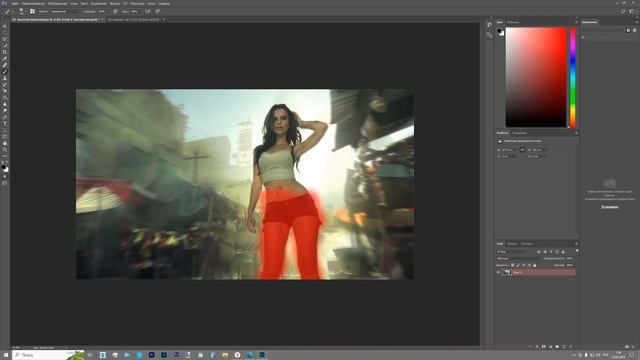The image size is (640, 360).
Task: Create a new group in Layers panel
Action: pyautogui.click(x=557, y=347)
